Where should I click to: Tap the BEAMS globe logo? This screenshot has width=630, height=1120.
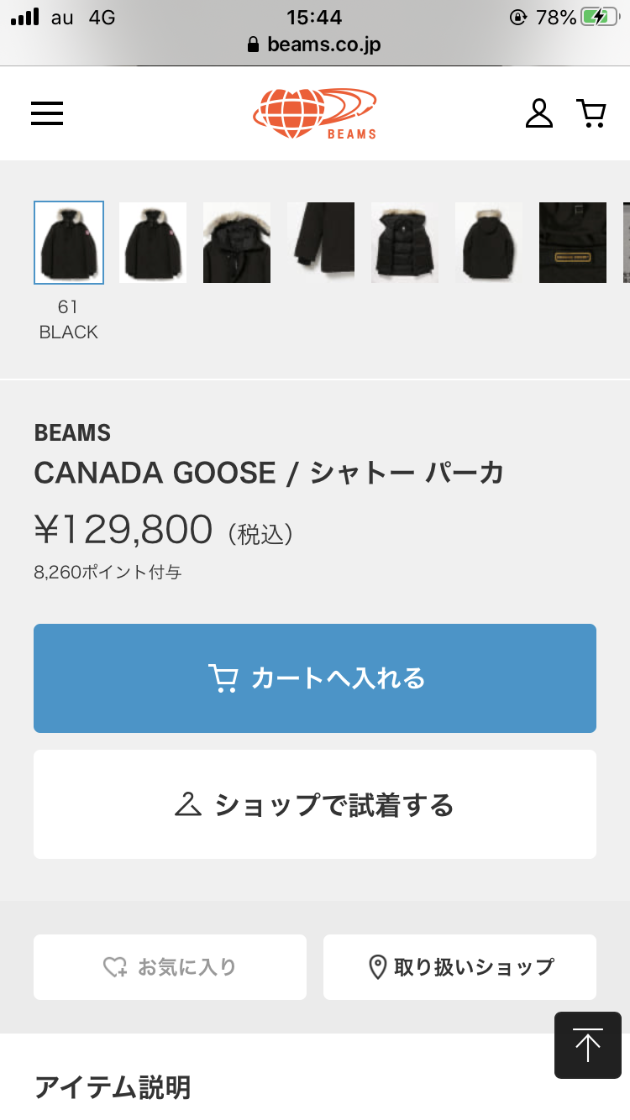pos(315,114)
